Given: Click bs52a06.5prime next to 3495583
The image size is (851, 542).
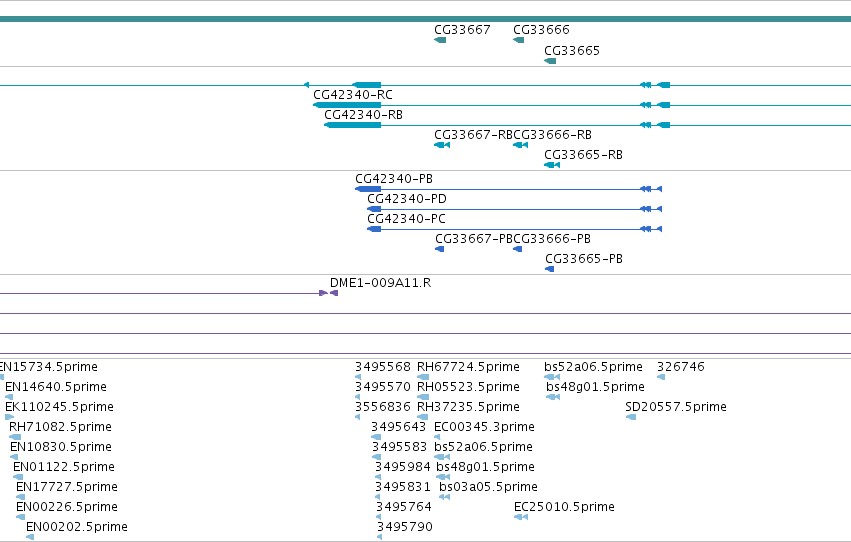Looking at the screenshot, I should [484, 448].
